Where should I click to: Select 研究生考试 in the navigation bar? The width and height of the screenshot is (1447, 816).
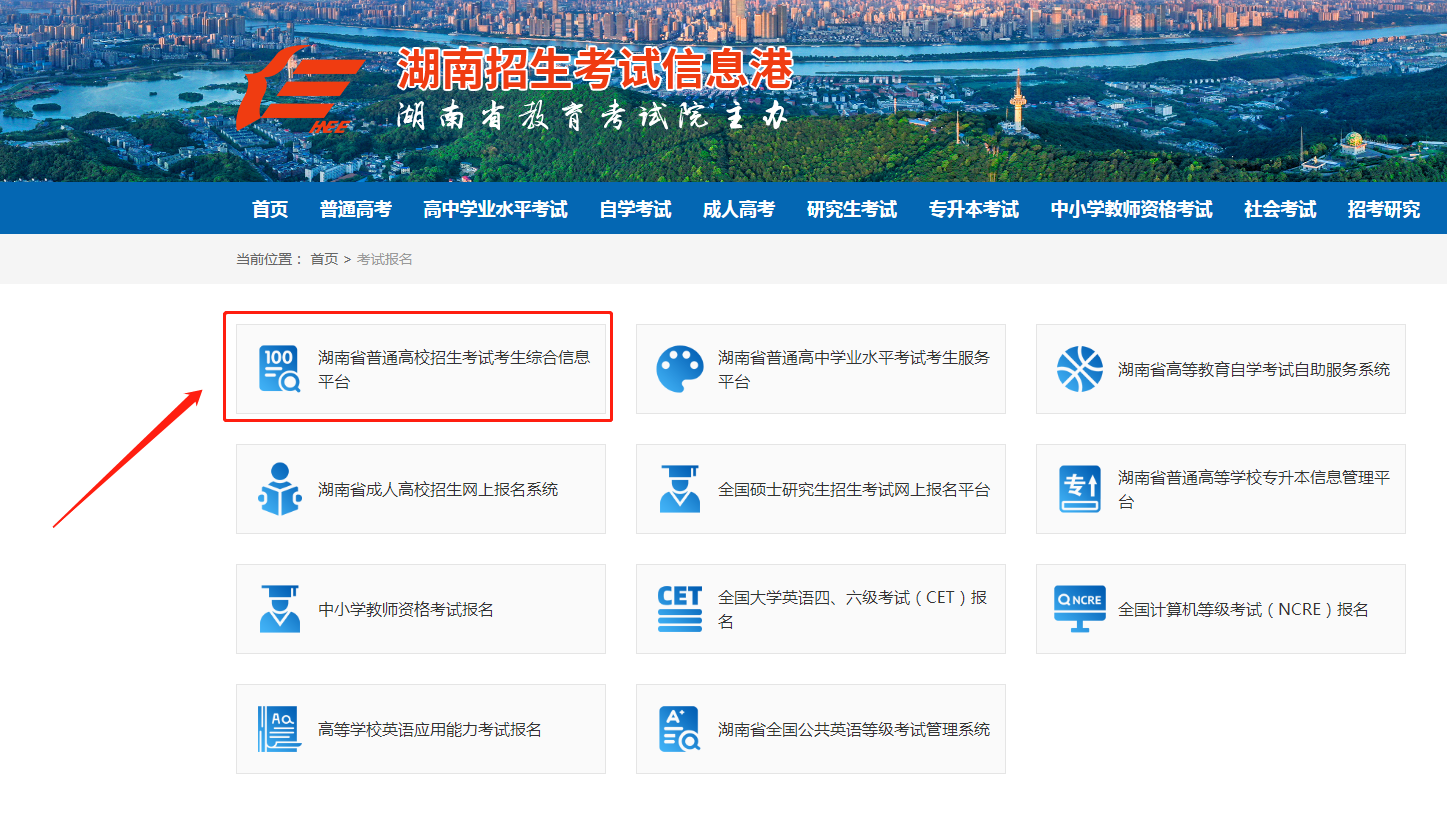point(851,209)
